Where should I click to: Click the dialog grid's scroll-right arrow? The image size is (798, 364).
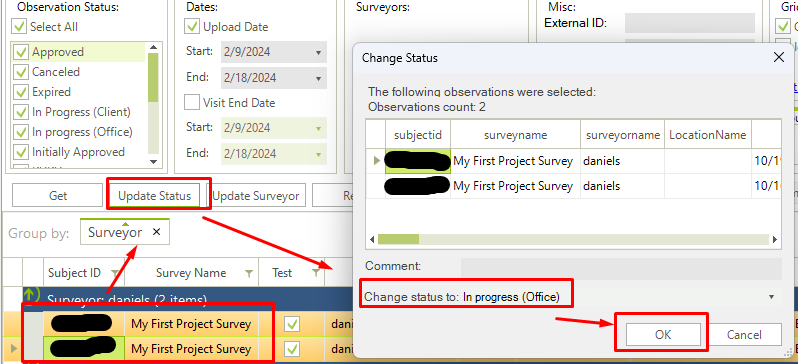pyautogui.click(x=775, y=239)
